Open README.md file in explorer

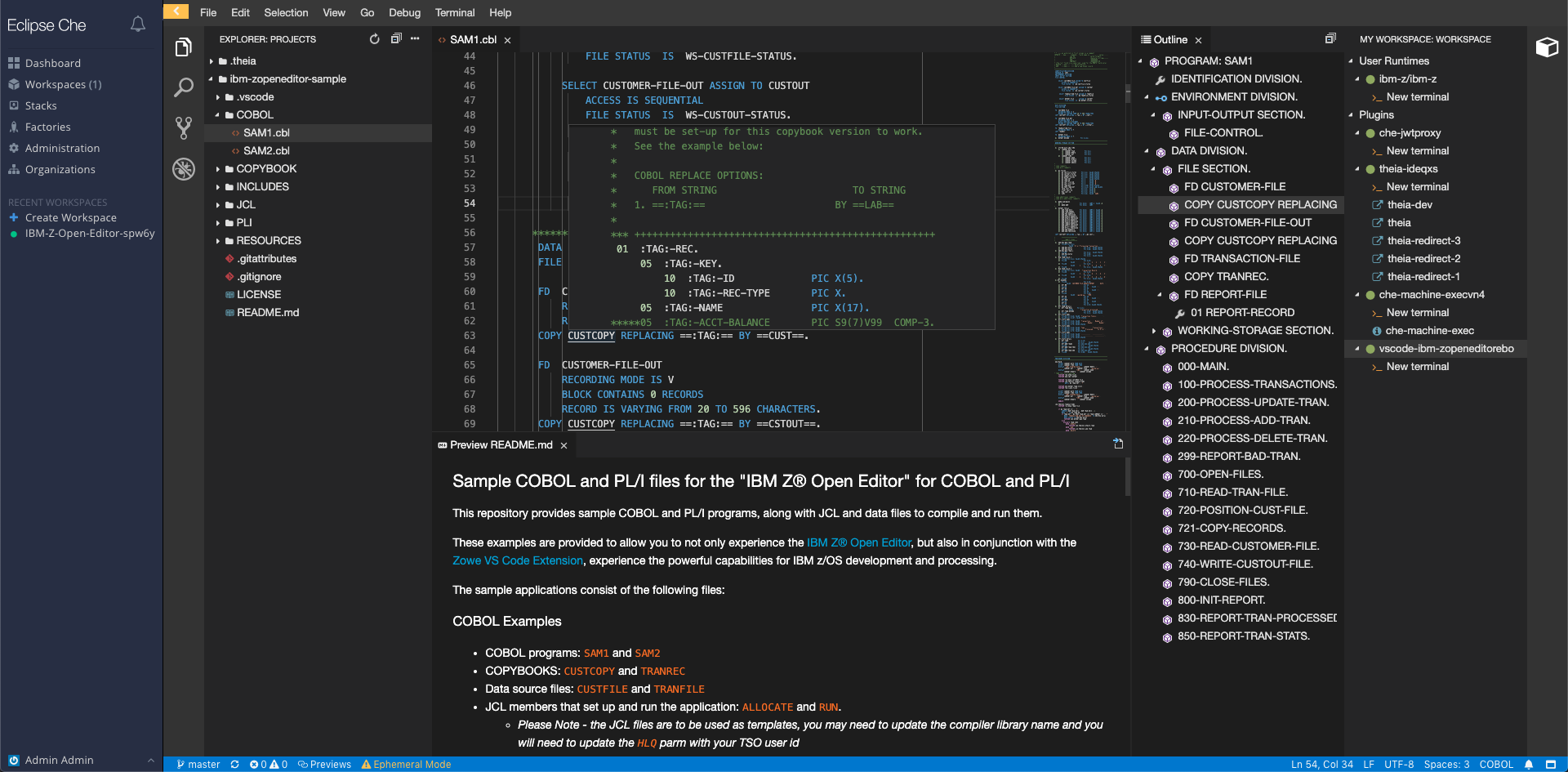[268, 313]
